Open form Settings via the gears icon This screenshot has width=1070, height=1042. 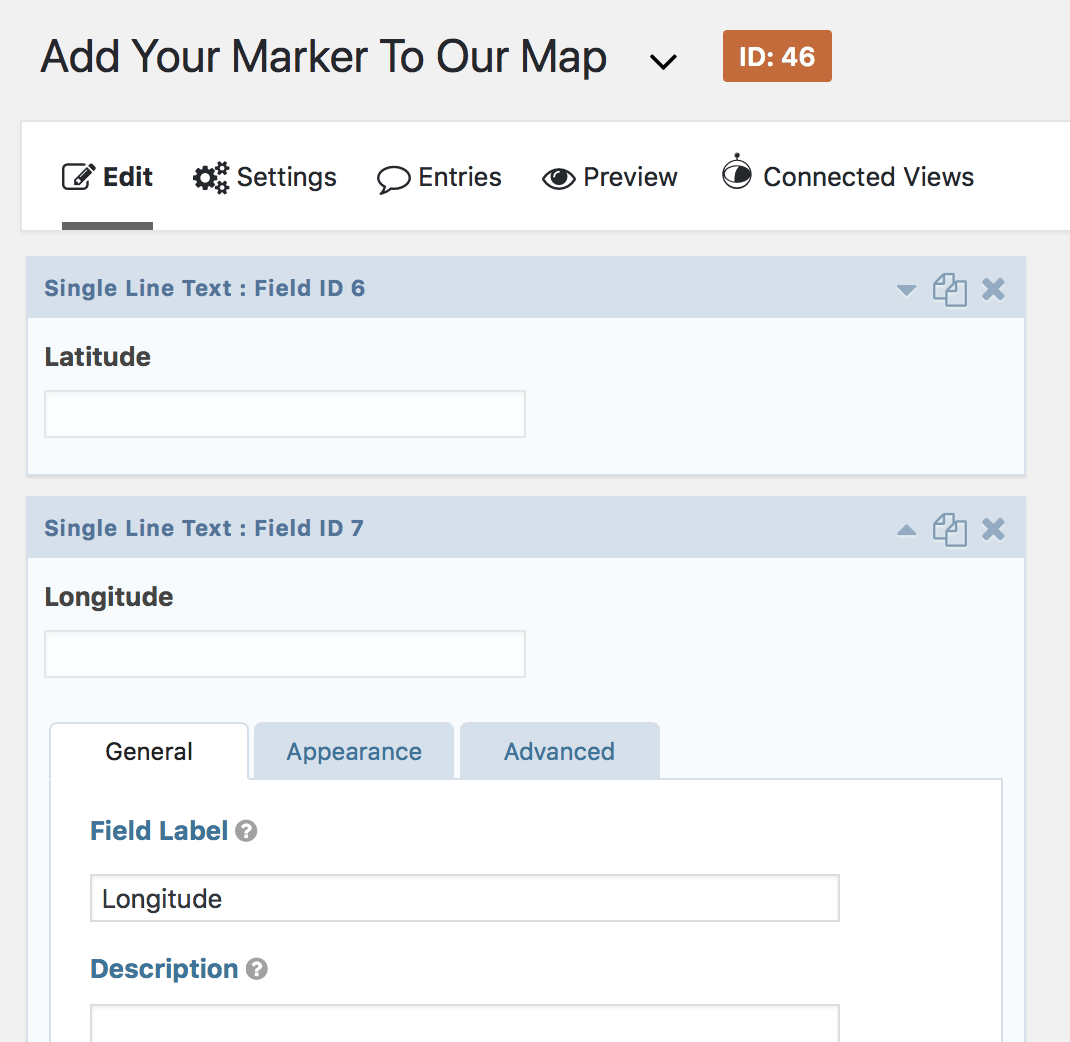pyautogui.click(x=209, y=176)
